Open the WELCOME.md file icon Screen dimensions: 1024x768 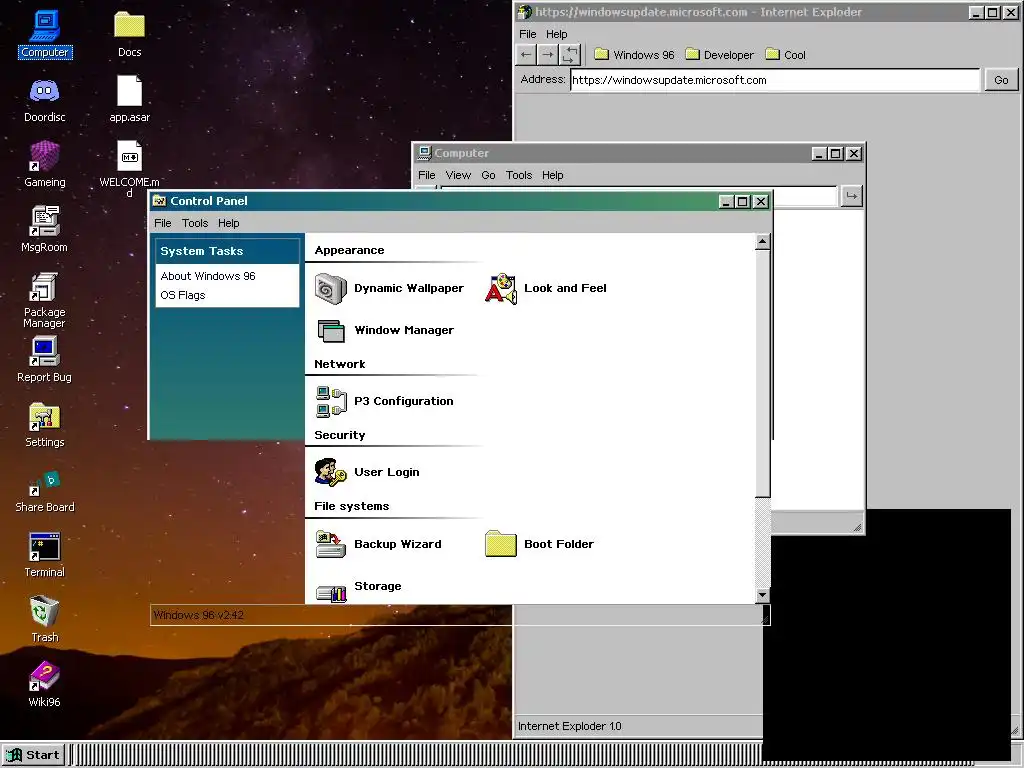click(x=129, y=168)
